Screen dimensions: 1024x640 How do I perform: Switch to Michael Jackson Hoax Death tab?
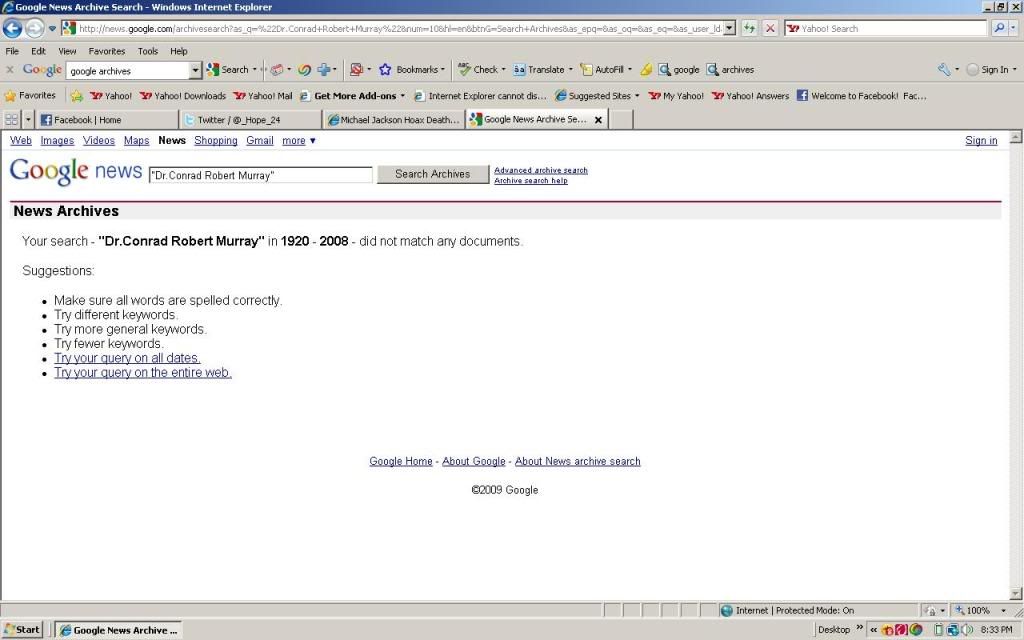pyautogui.click(x=394, y=120)
